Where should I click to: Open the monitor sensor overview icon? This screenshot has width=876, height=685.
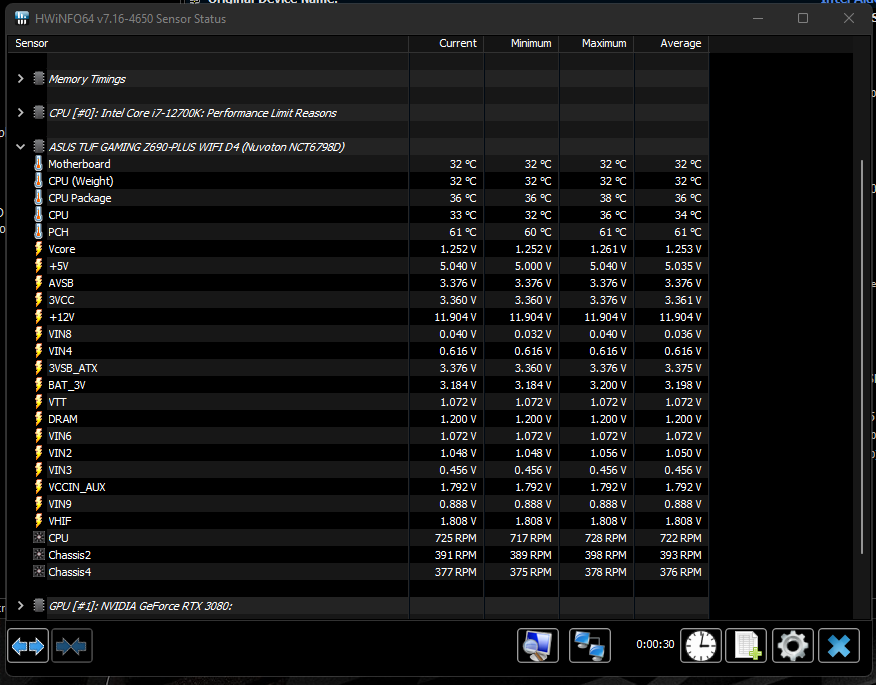(x=537, y=646)
